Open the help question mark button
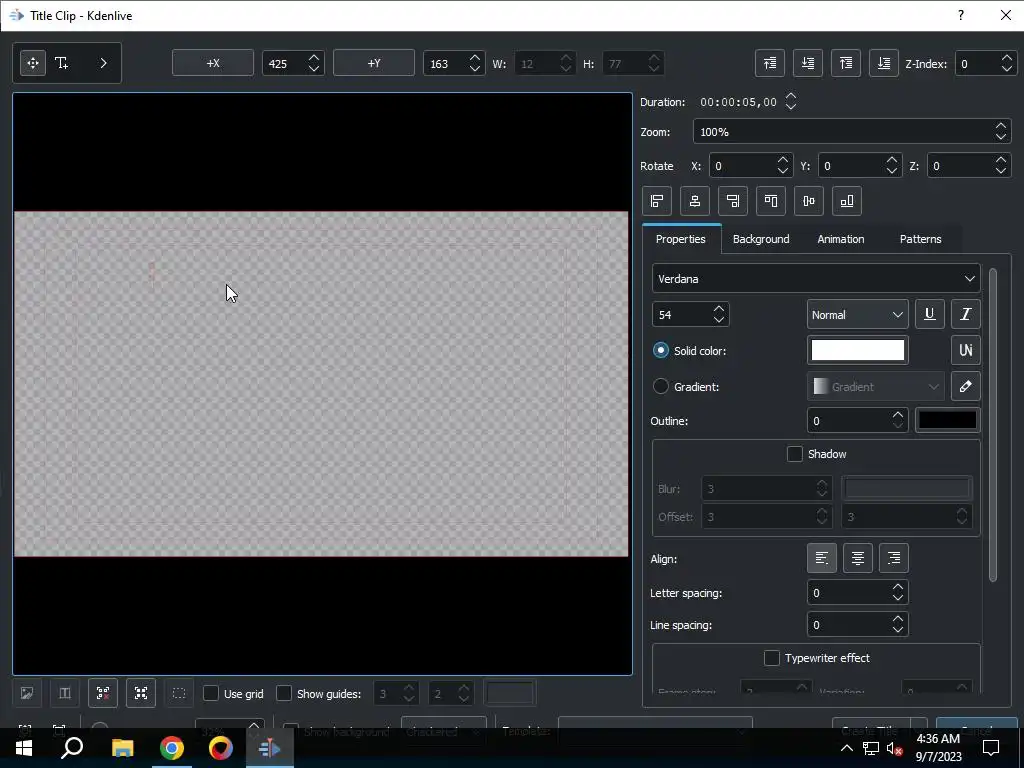 coord(961,15)
